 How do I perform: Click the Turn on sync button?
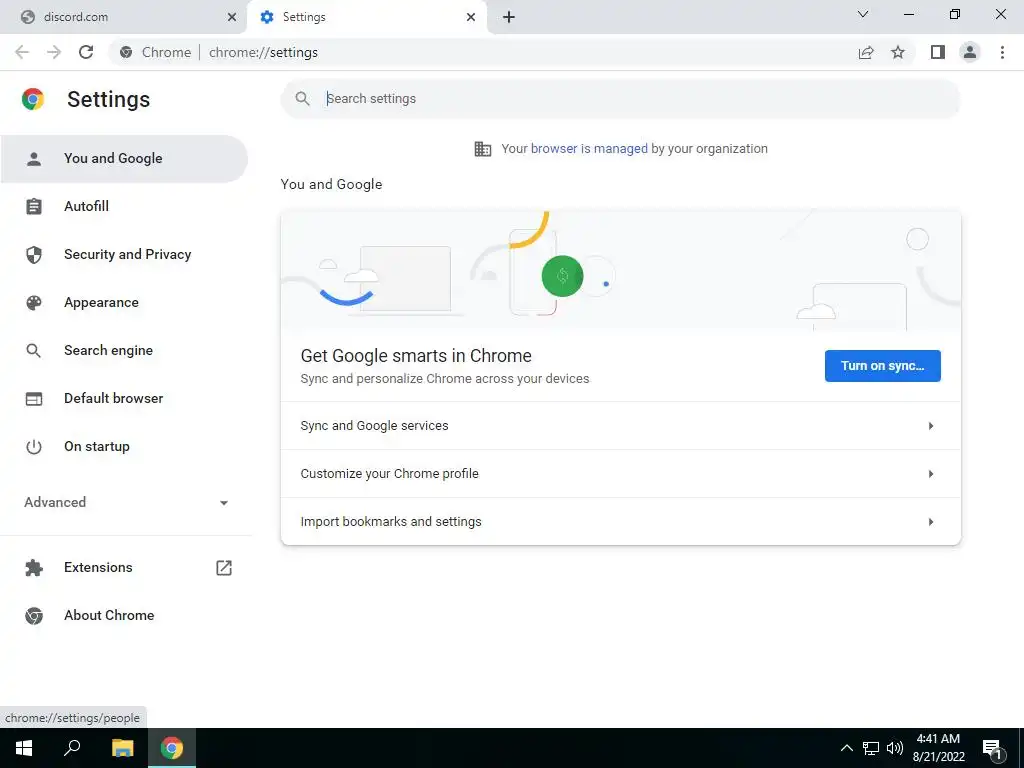click(882, 366)
